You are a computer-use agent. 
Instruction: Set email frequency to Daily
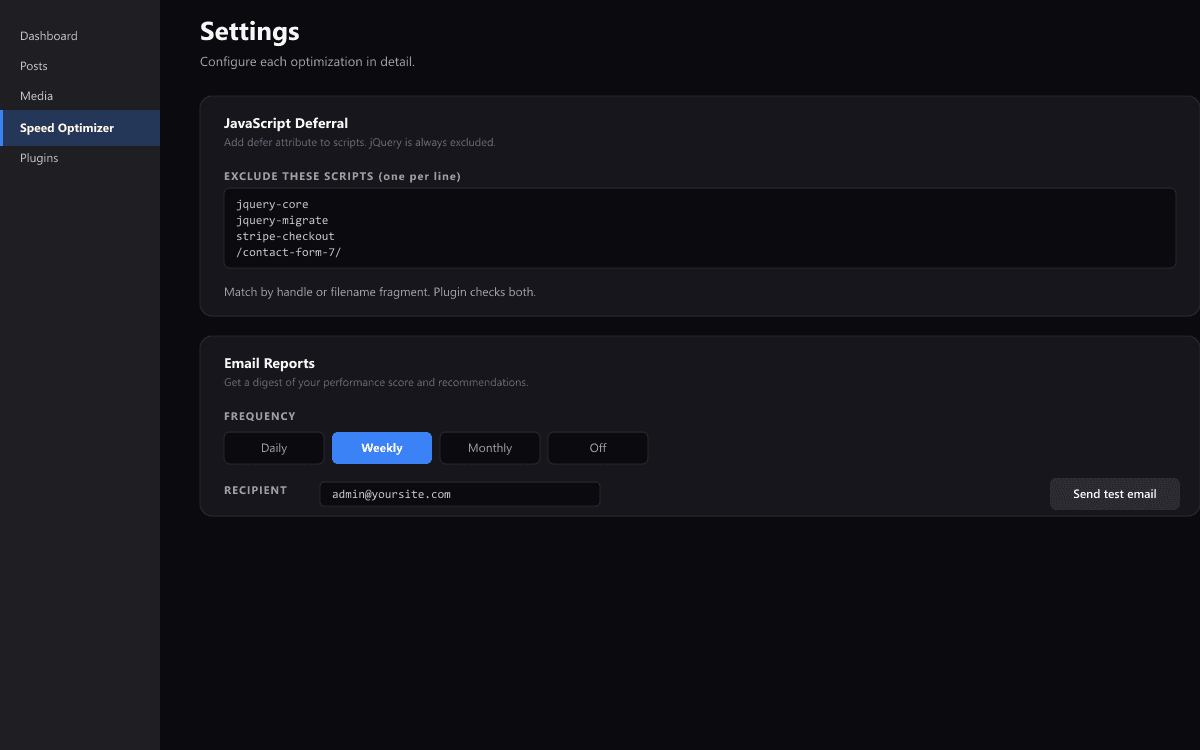click(274, 448)
